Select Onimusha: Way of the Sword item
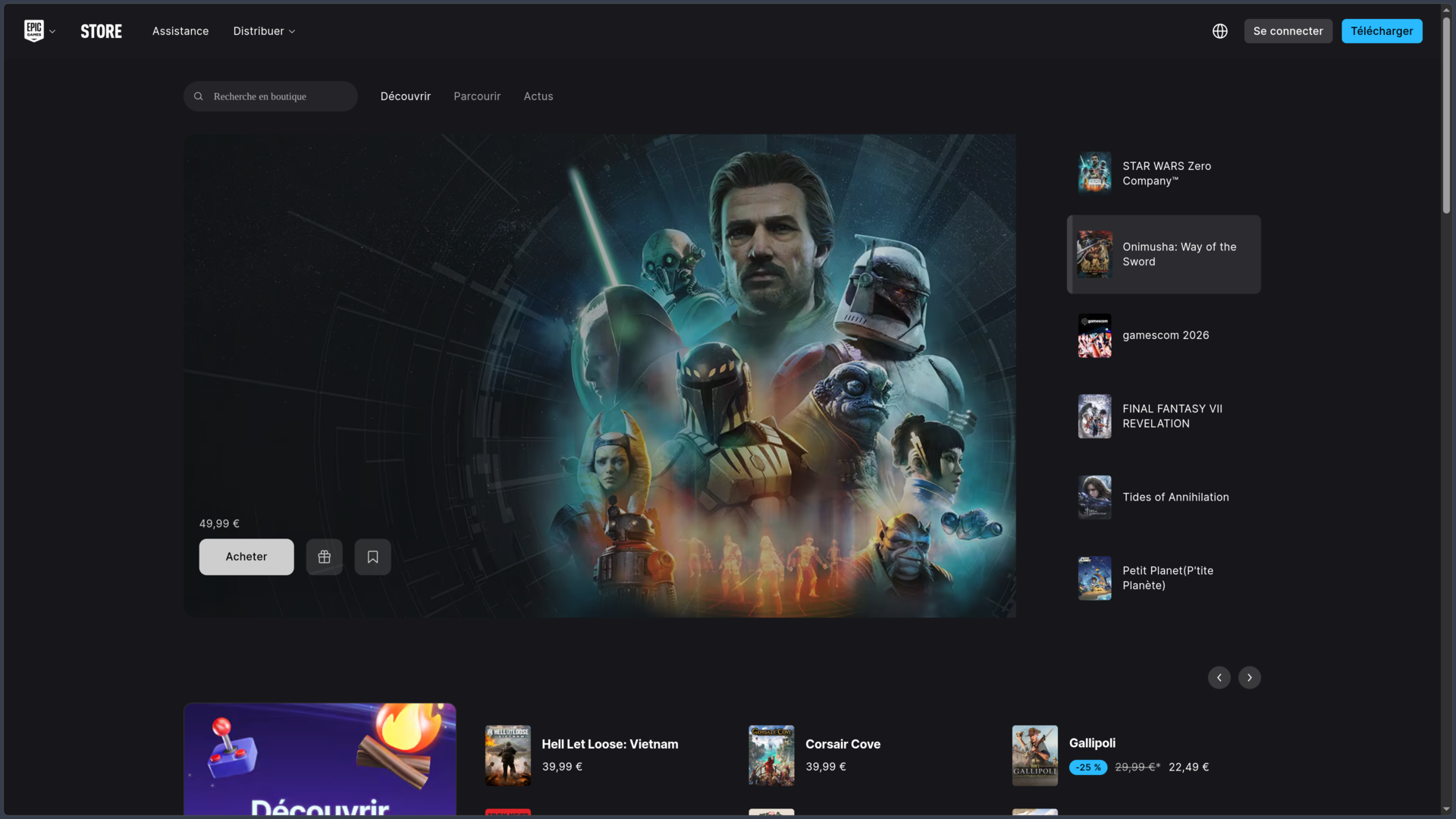The height and width of the screenshot is (819, 1456). click(x=1164, y=254)
